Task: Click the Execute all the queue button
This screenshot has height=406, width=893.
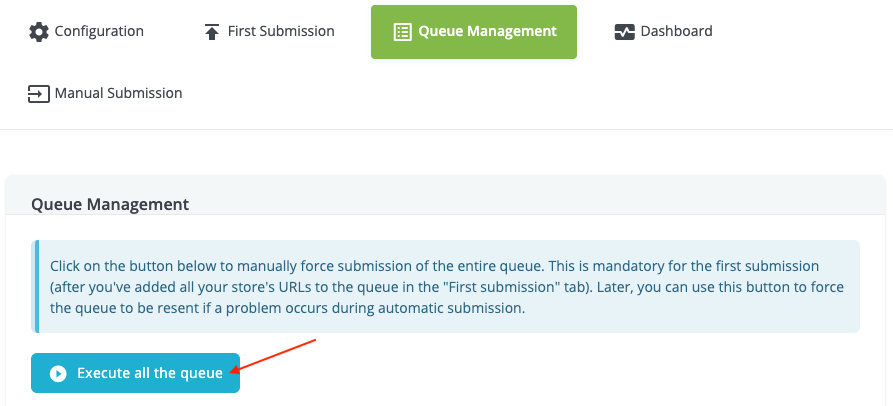Action: click(x=136, y=373)
